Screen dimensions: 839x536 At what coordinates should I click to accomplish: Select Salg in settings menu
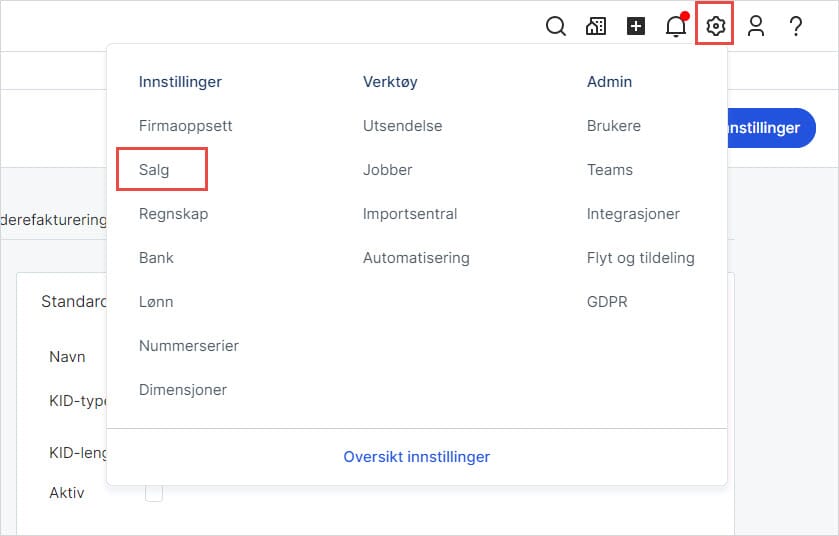point(155,170)
